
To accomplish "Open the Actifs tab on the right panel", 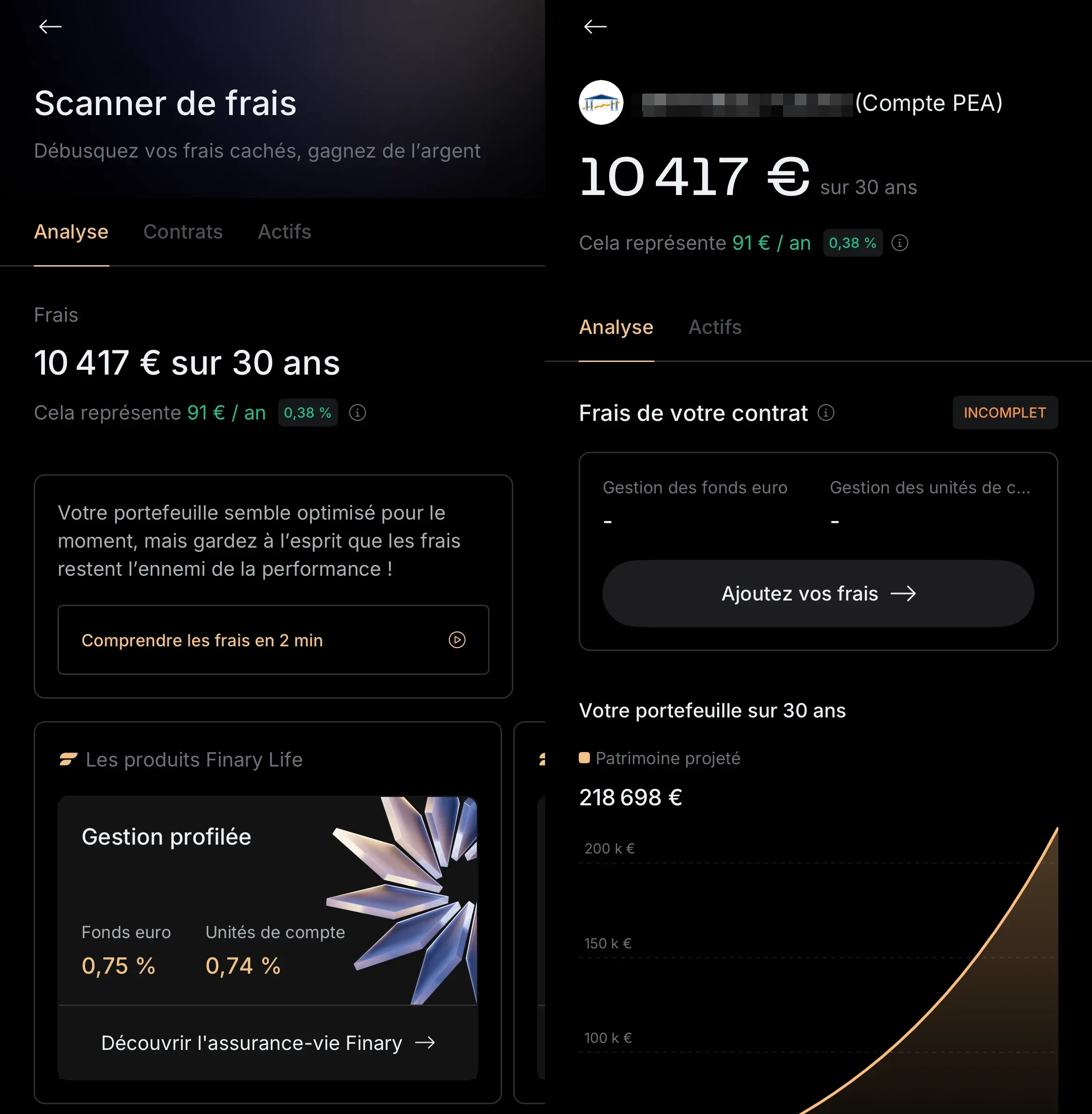I will [x=715, y=327].
